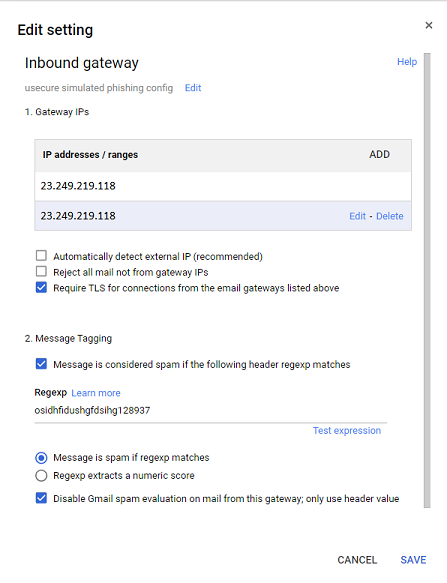Image resolution: width=447 pixels, height=583 pixels.
Task: Uncheck Require TLS for connections
Action: (41, 287)
